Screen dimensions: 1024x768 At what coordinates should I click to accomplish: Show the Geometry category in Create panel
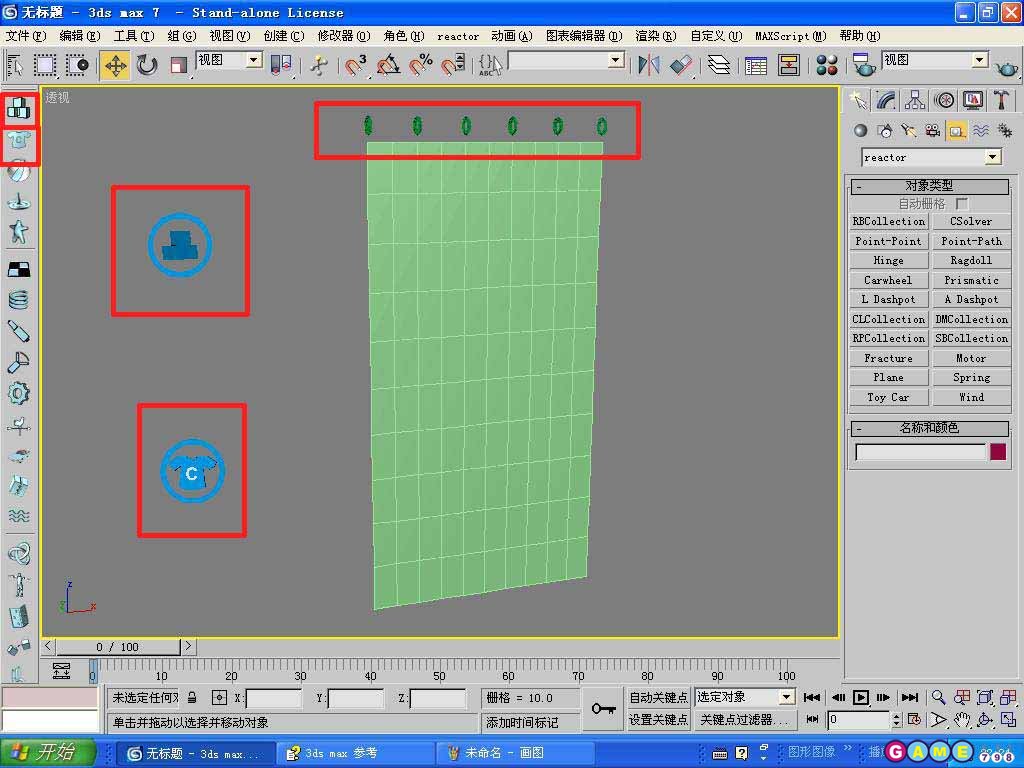point(861,131)
